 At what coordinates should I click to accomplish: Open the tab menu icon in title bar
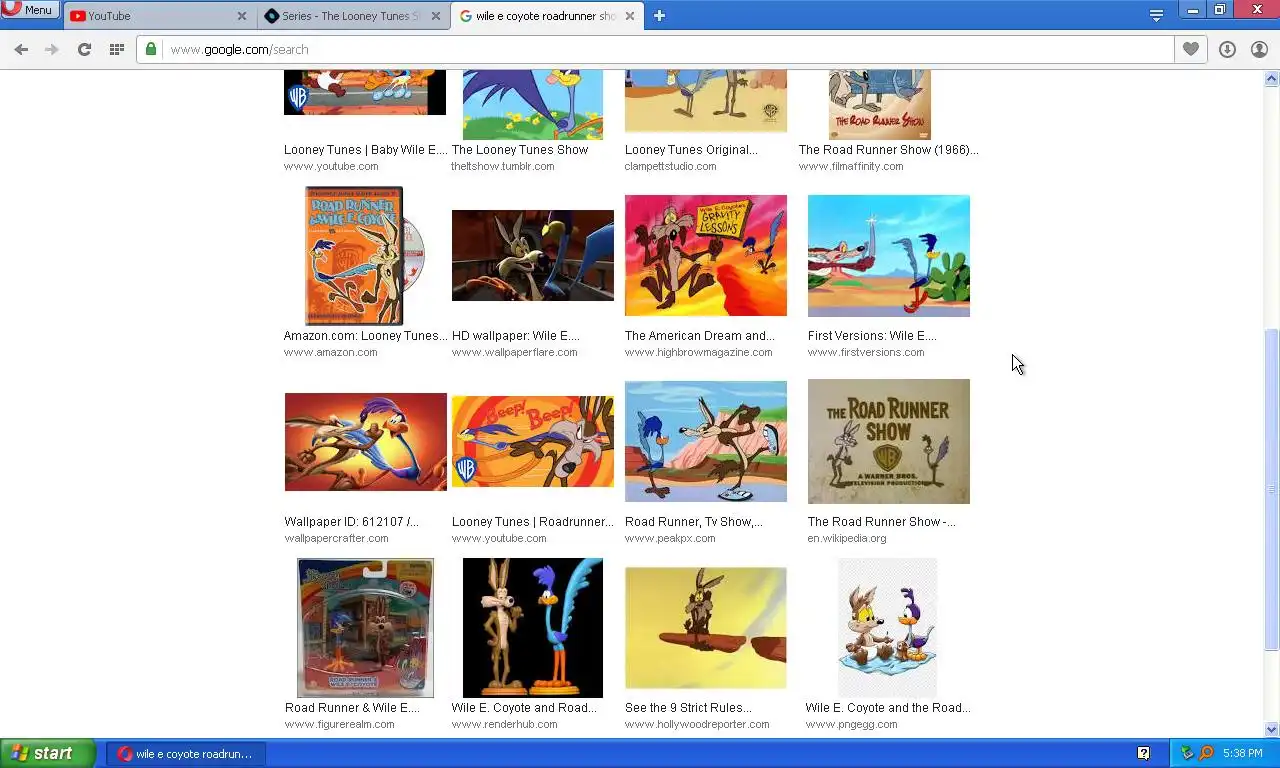(1156, 15)
